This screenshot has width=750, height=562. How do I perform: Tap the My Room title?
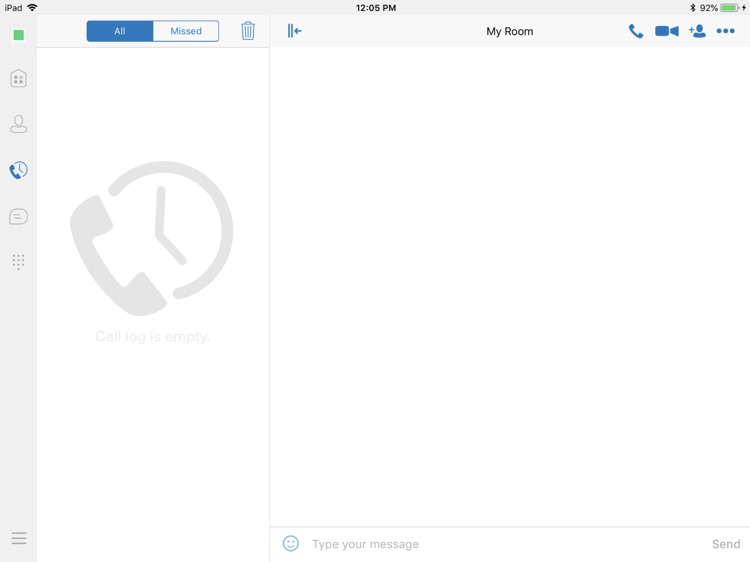509,32
